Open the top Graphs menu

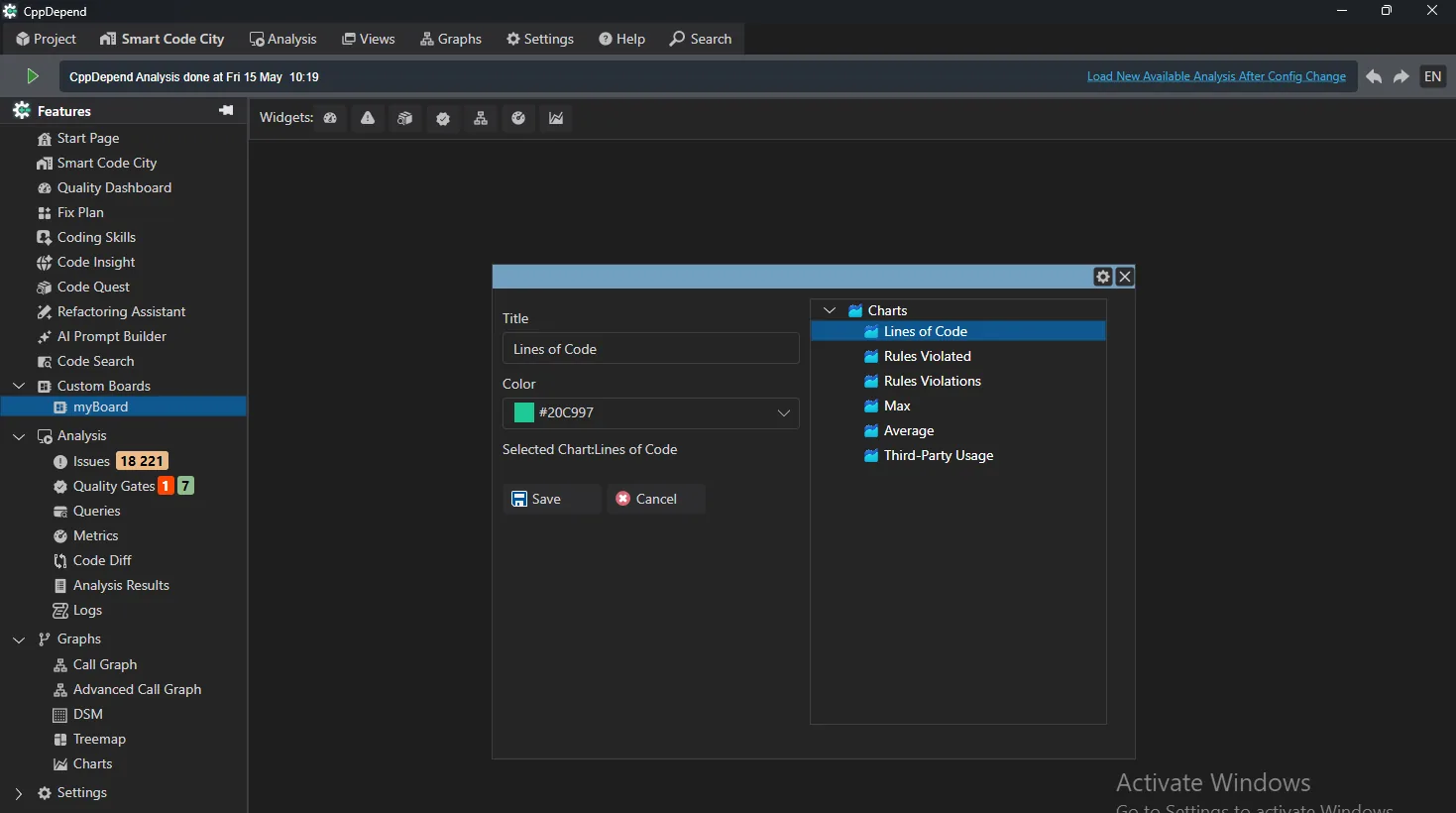click(x=451, y=39)
